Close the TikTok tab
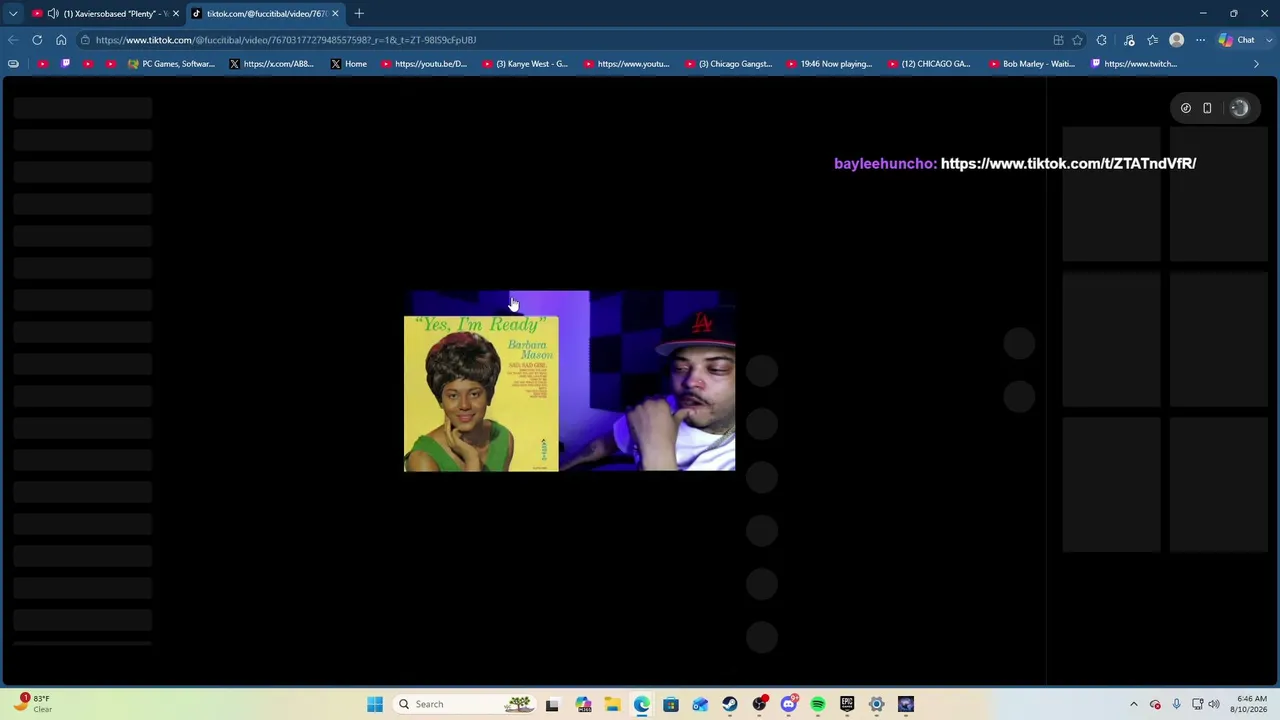Image resolution: width=1280 pixels, height=720 pixels. pos(335,13)
